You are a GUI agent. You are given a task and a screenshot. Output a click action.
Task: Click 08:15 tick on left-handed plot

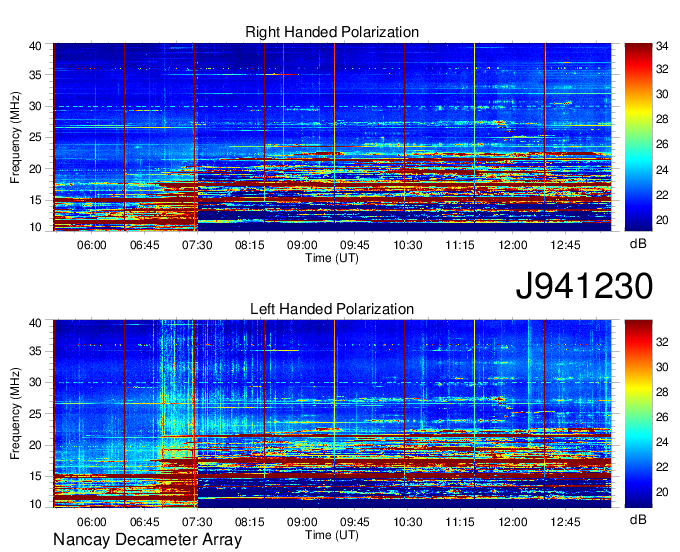point(249,522)
